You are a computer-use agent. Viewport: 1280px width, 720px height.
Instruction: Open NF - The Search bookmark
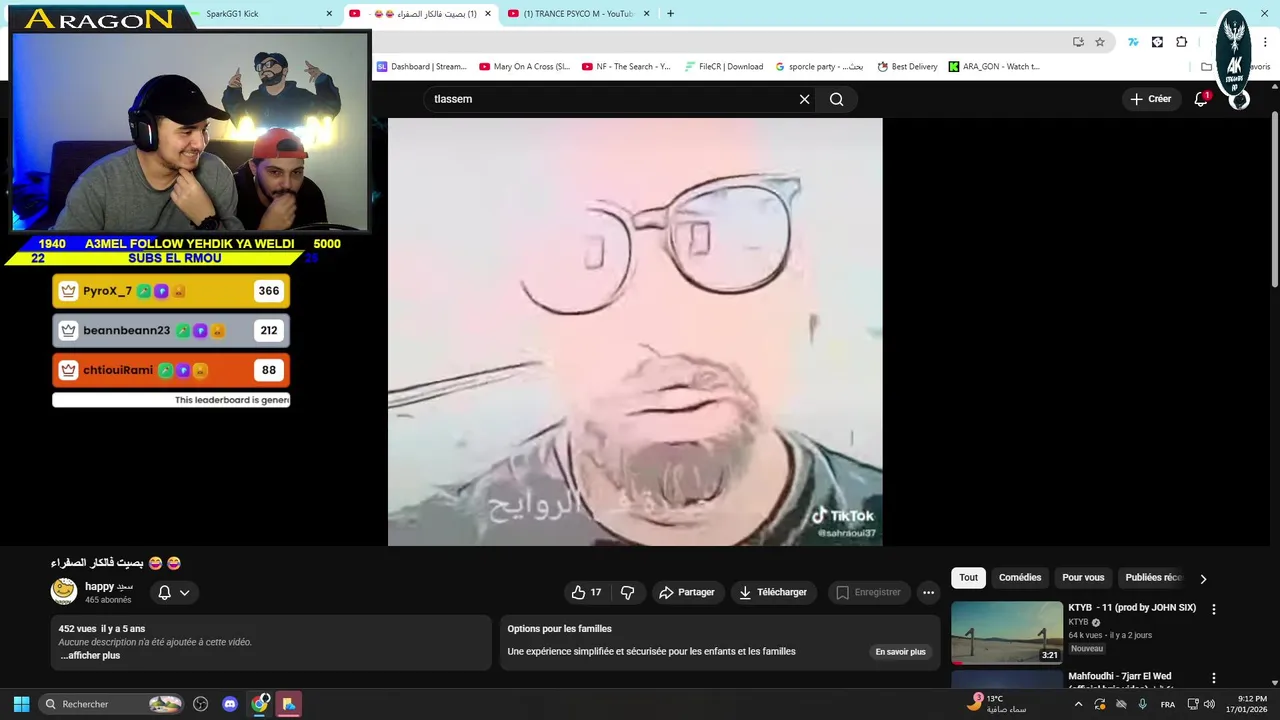pos(627,67)
